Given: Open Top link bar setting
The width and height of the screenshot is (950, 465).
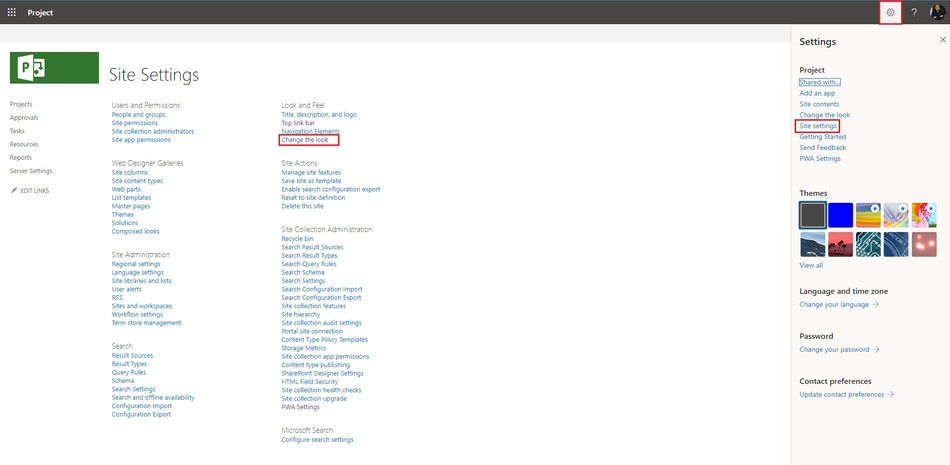Looking at the screenshot, I should 298,123.
